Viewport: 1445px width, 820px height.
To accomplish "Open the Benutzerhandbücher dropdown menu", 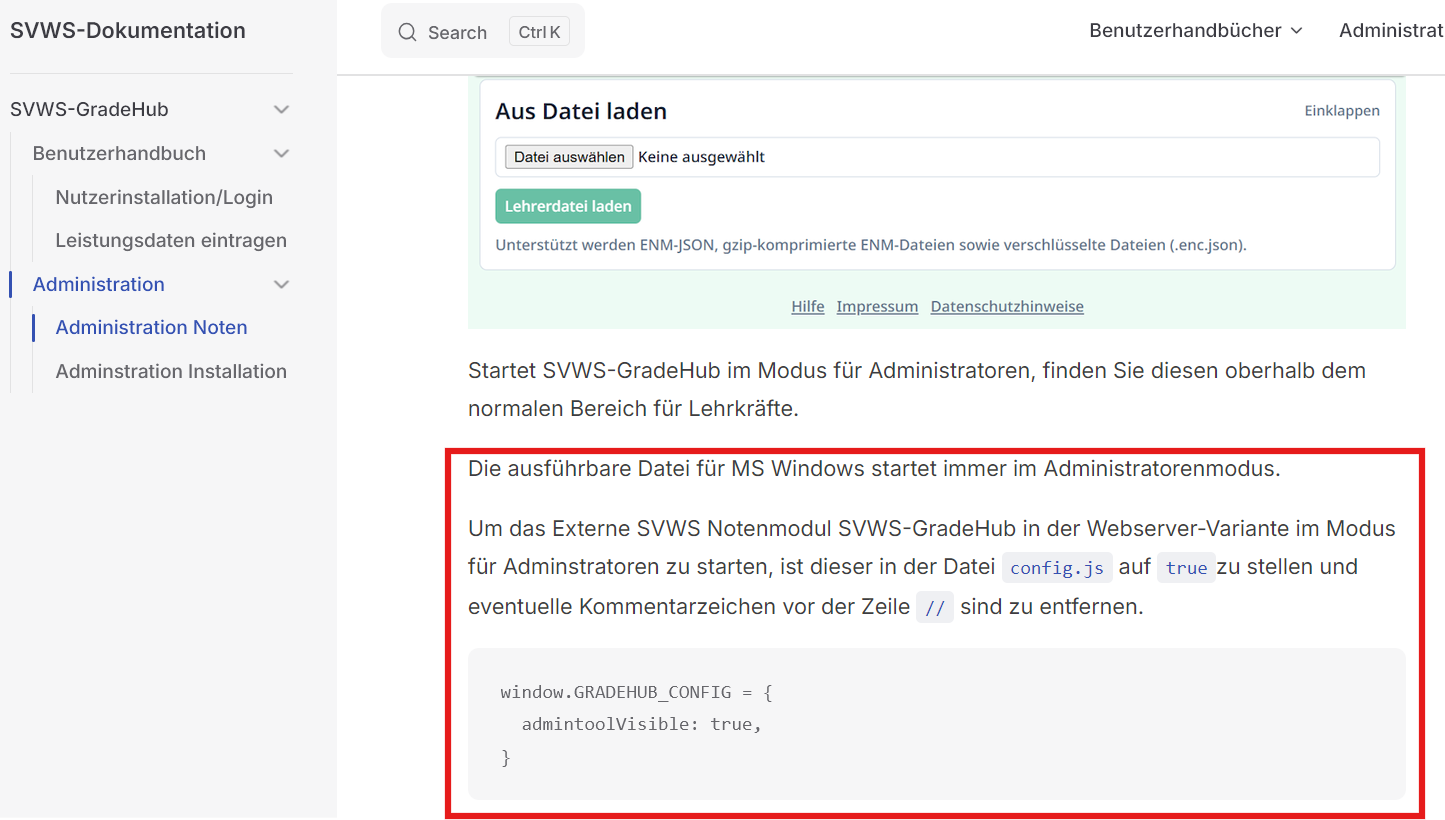I will coord(1196,30).
